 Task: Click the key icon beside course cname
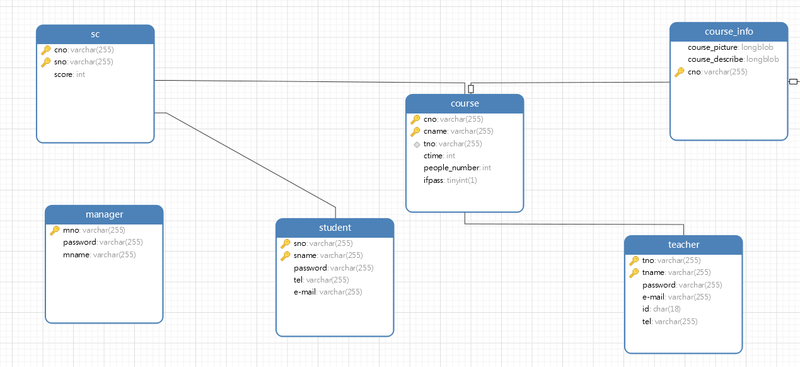(x=415, y=132)
